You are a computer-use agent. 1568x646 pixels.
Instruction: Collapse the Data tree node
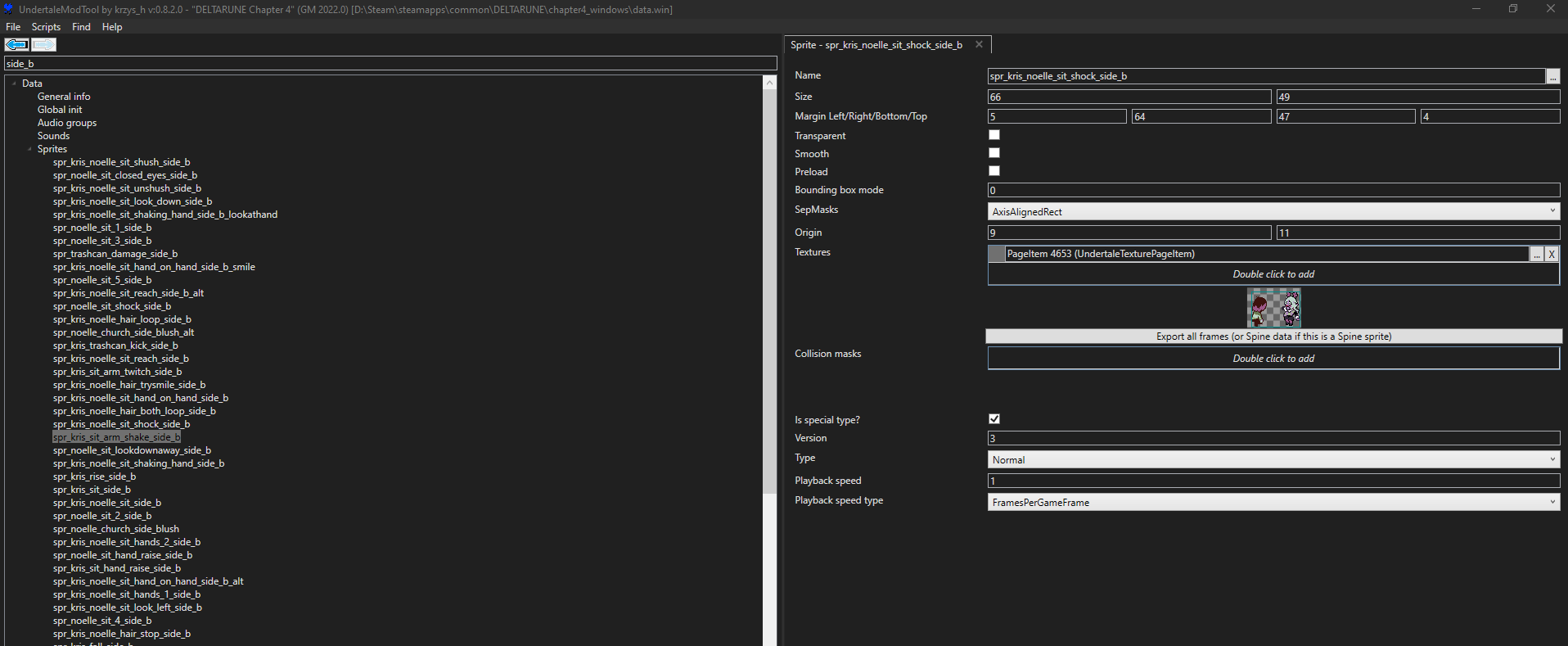tap(14, 83)
